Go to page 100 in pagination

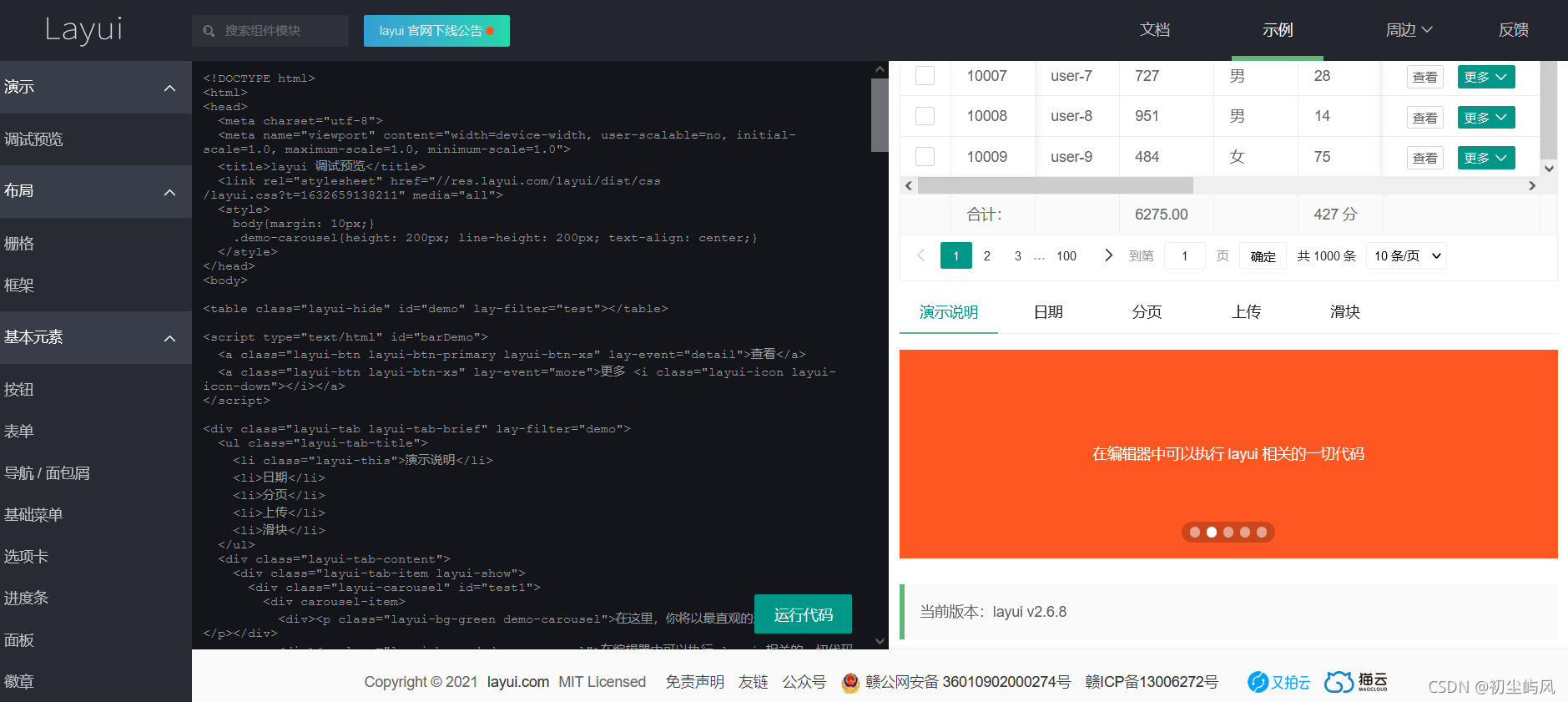(1066, 255)
